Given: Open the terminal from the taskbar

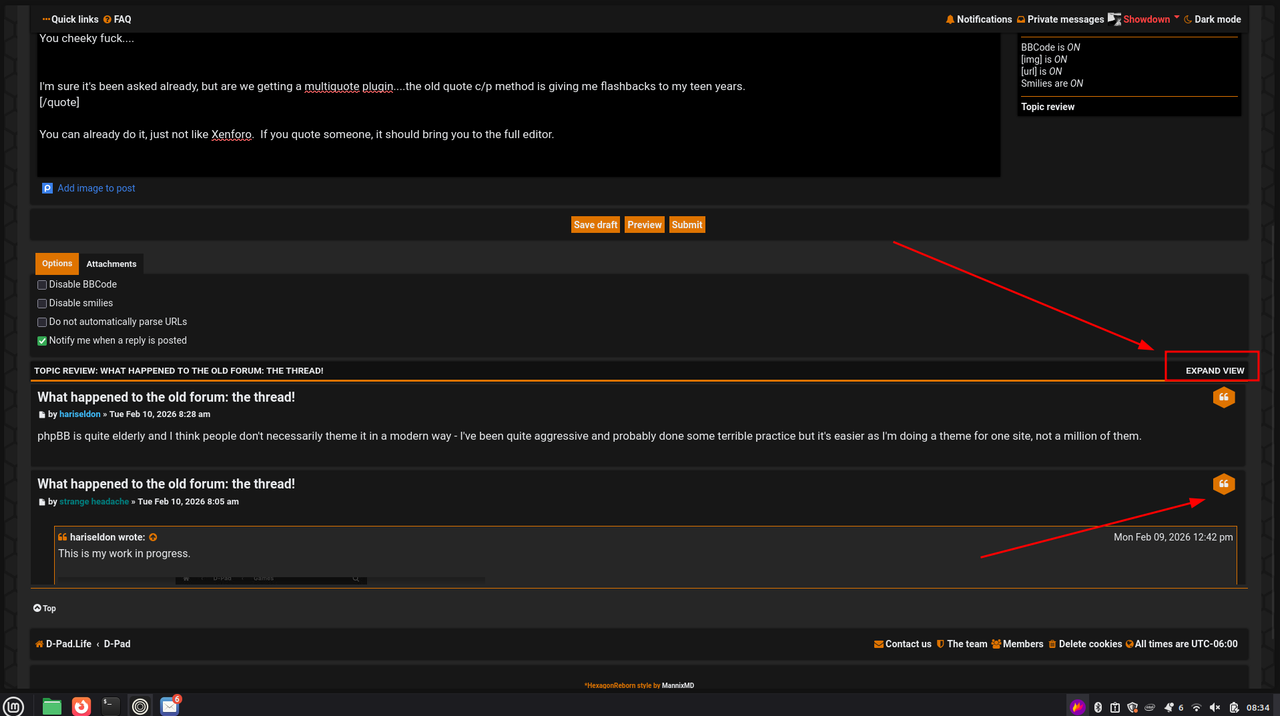Looking at the screenshot, I should pyautogui.click(x=111, y=706).
